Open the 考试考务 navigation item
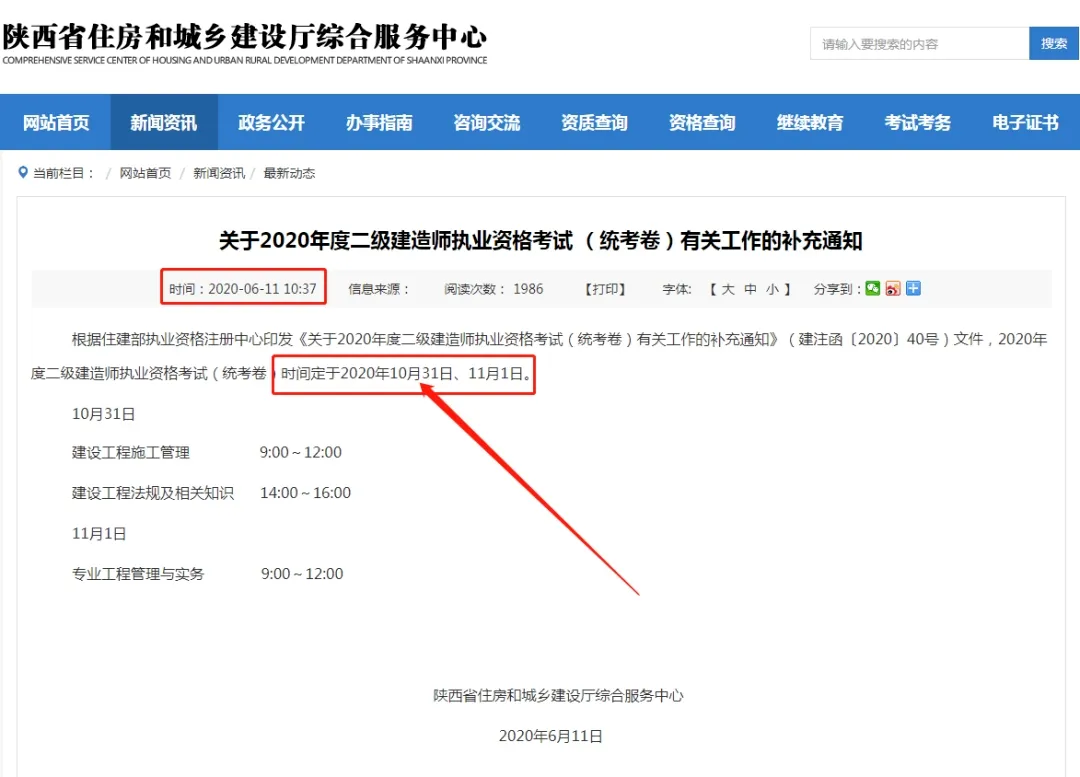Viewport: 1080px width, 777px height. tap(917, 123)
